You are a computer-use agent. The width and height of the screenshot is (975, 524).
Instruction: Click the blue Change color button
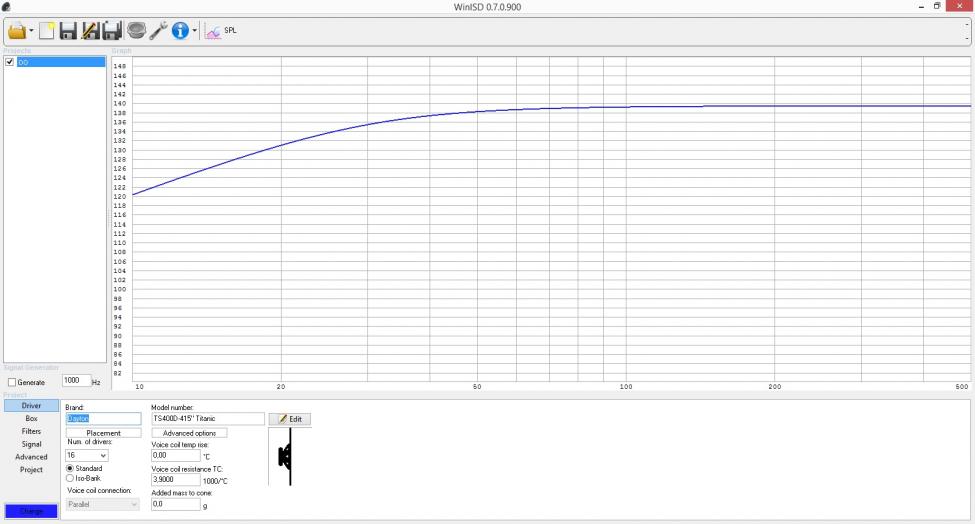[x=31, y=511]
